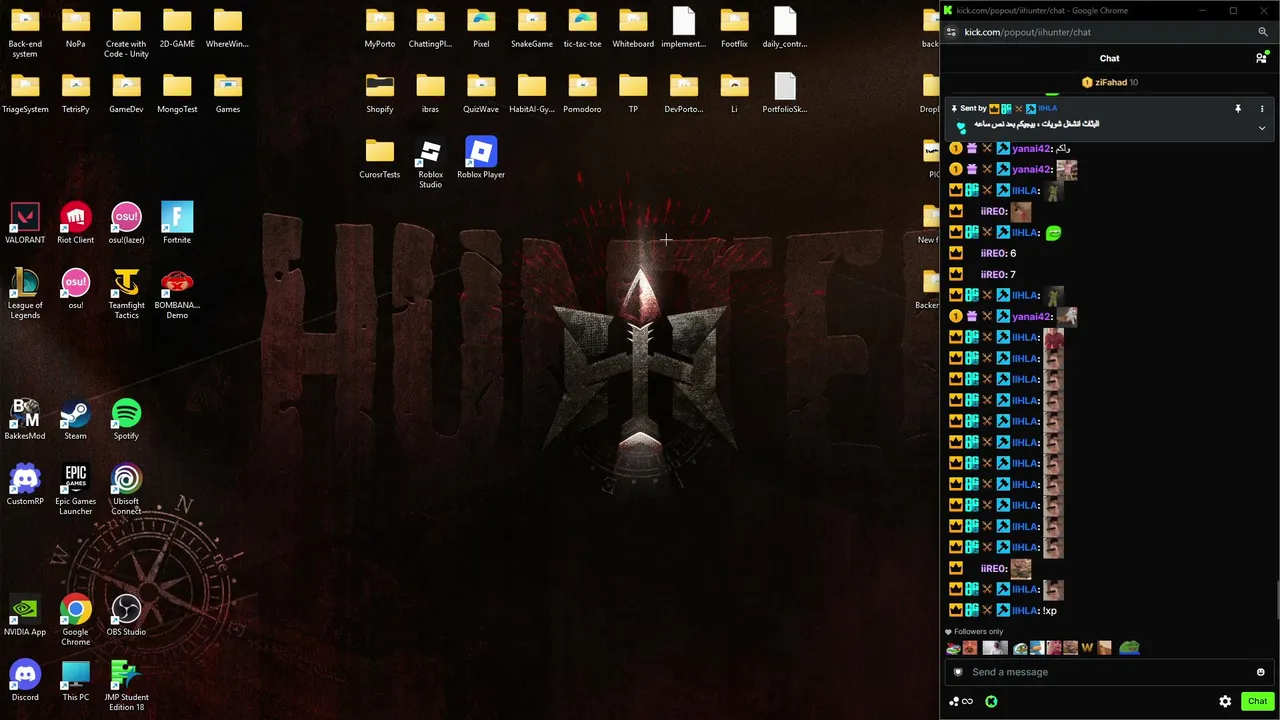Click the zoom magnifier in address bar
Viewport: 1280px width, 720px height.
[1263, 32]
